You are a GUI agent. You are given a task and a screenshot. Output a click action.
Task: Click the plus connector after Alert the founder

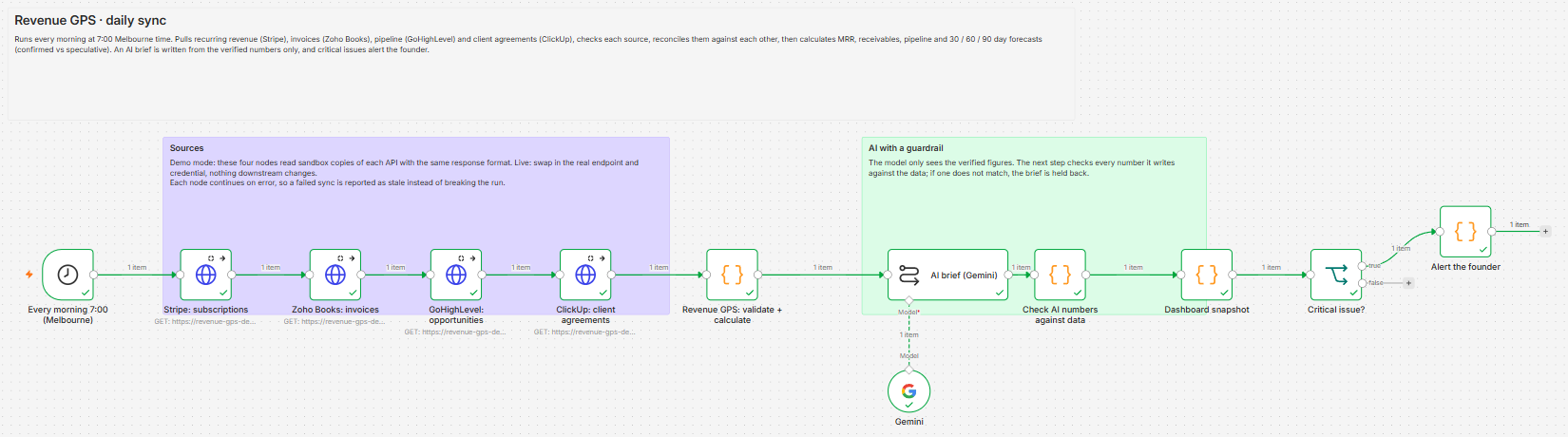point(1545,231)
